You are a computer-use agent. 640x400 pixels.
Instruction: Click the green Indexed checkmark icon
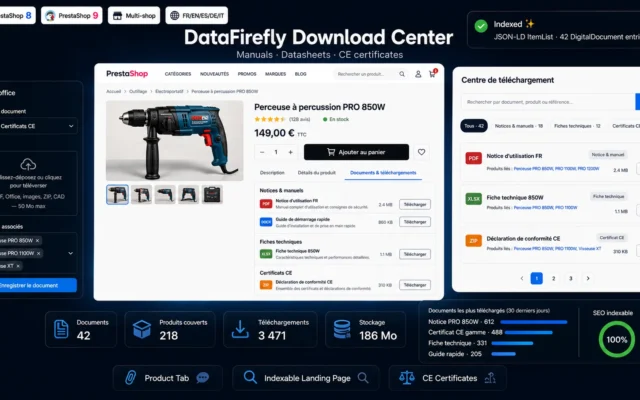[481, 27]
